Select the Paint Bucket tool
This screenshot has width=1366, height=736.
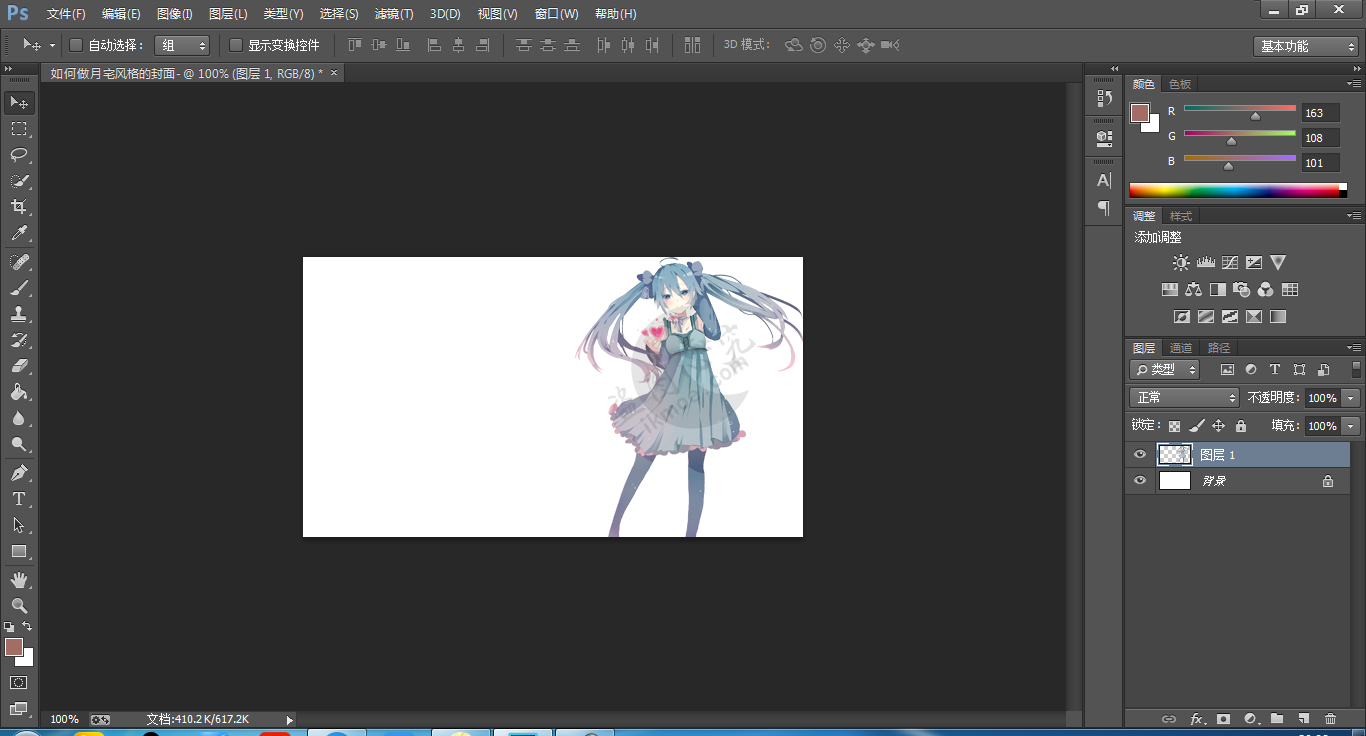click(x=19, y=392)
